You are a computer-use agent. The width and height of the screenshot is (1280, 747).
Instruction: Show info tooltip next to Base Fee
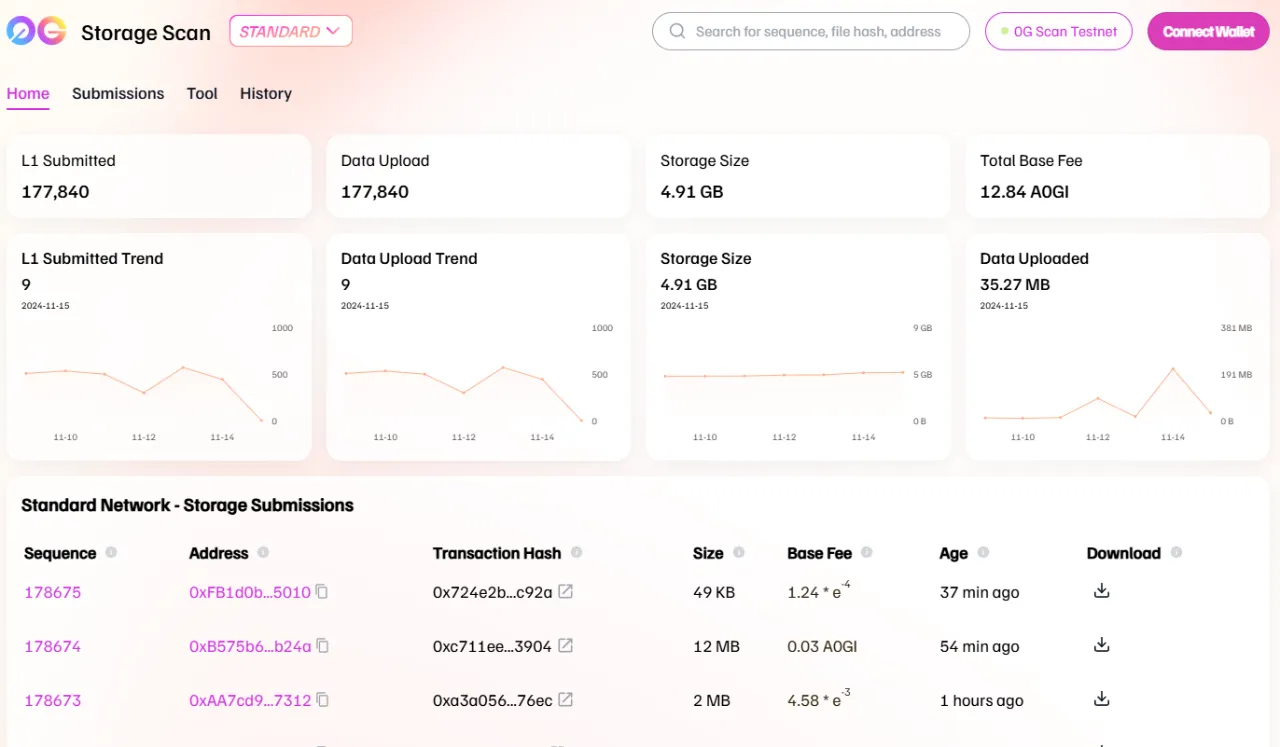[866, 553]
